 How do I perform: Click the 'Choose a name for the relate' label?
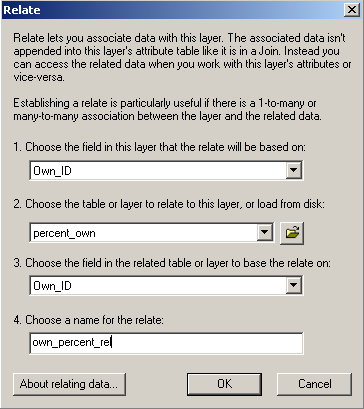89,320
